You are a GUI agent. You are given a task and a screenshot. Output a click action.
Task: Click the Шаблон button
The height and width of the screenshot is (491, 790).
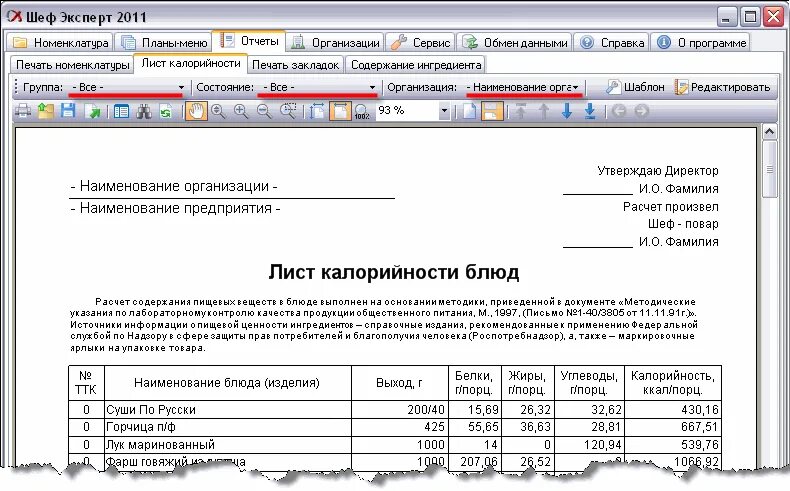tap(635, 87)
